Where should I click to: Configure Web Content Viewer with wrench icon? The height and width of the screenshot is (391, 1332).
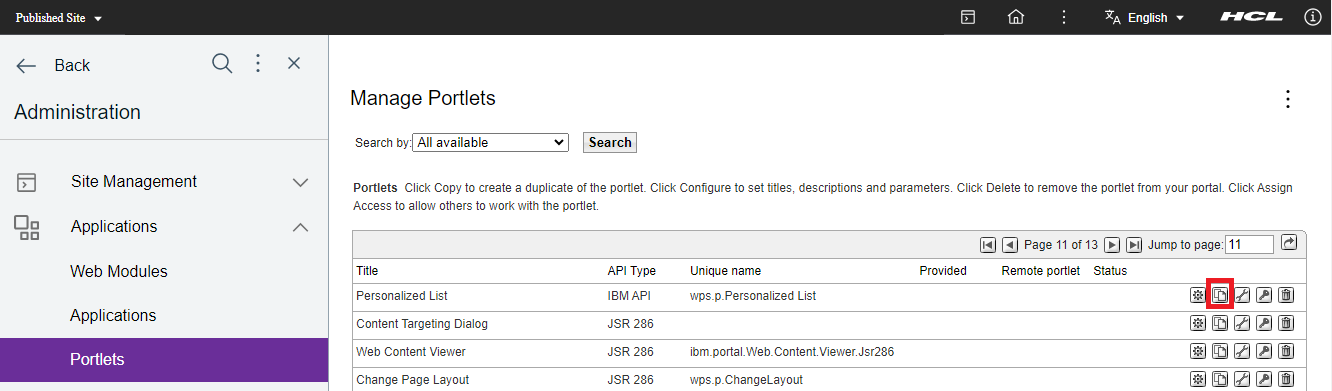click(1242, 351)
